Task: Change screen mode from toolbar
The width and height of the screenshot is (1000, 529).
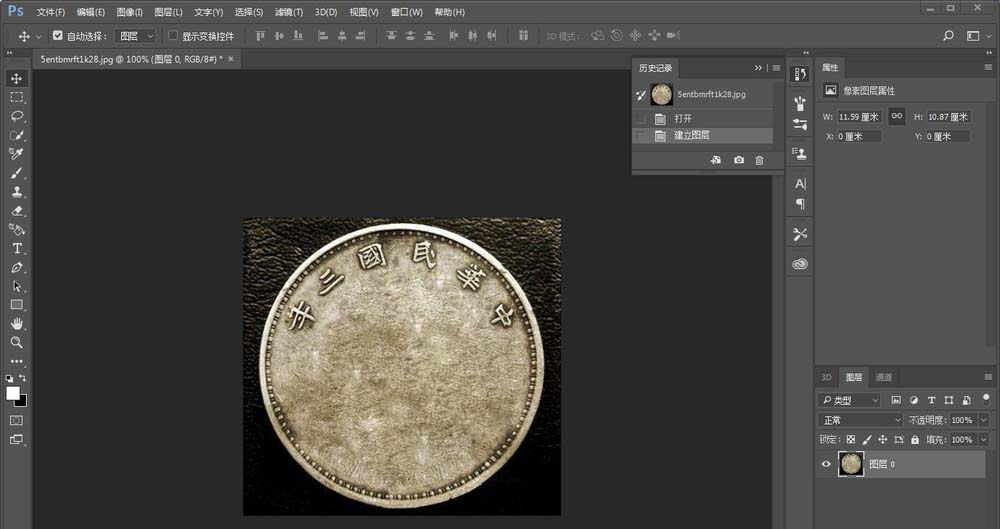Action: (x=17, y=440)
